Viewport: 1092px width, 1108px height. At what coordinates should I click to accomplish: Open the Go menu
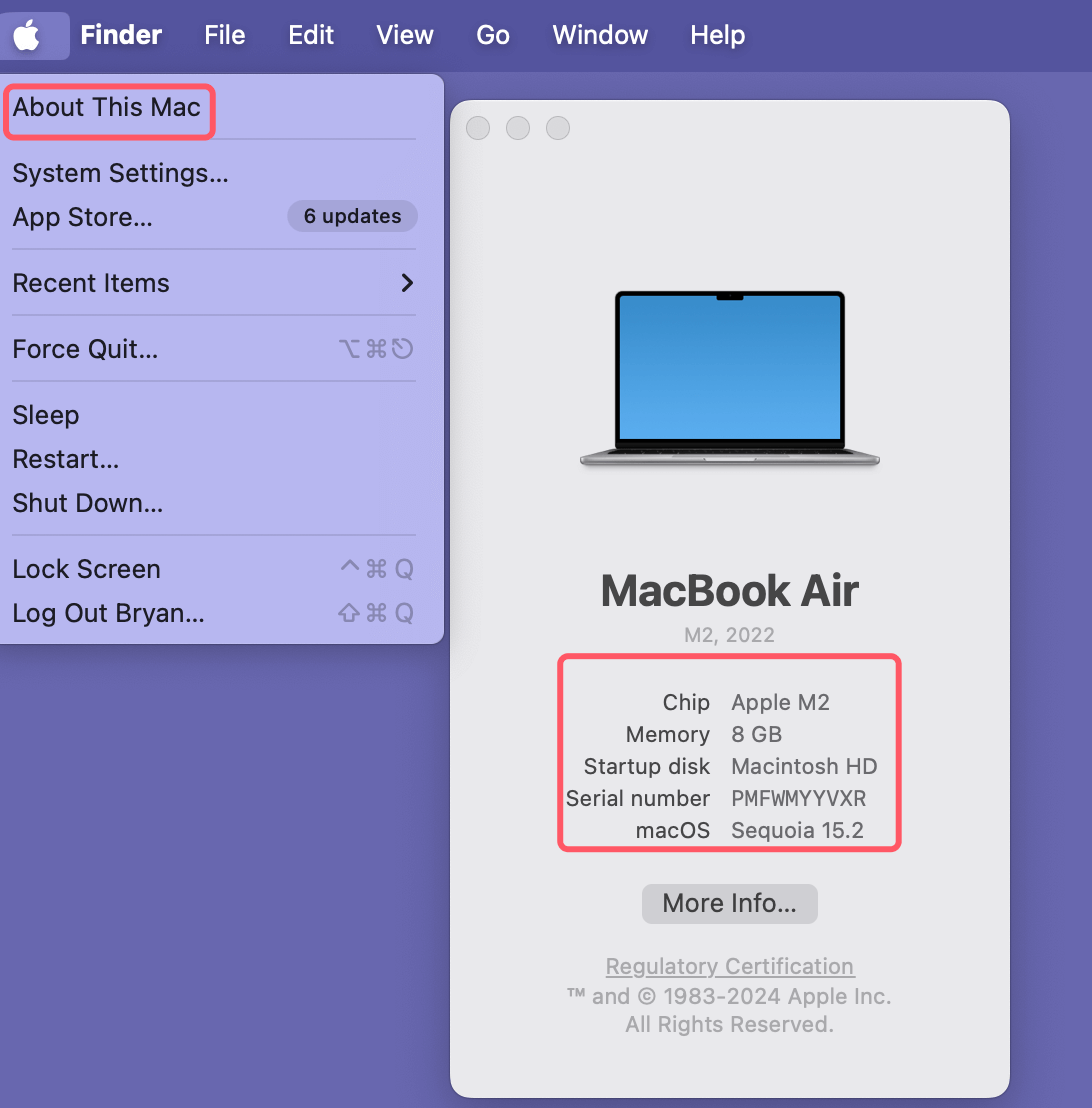[492, 34]
